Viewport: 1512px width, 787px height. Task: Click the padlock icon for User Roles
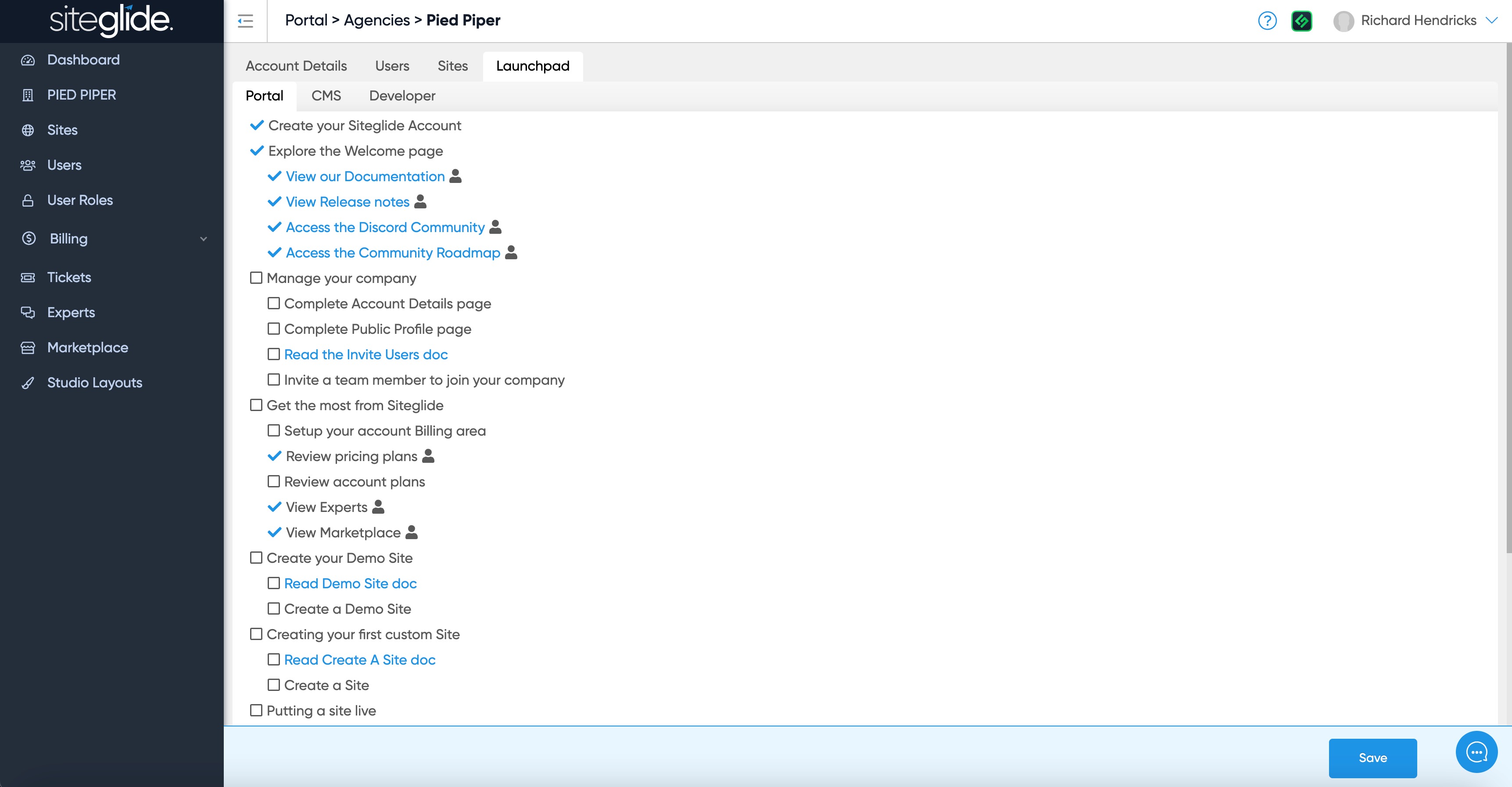(x=28, y=201)
